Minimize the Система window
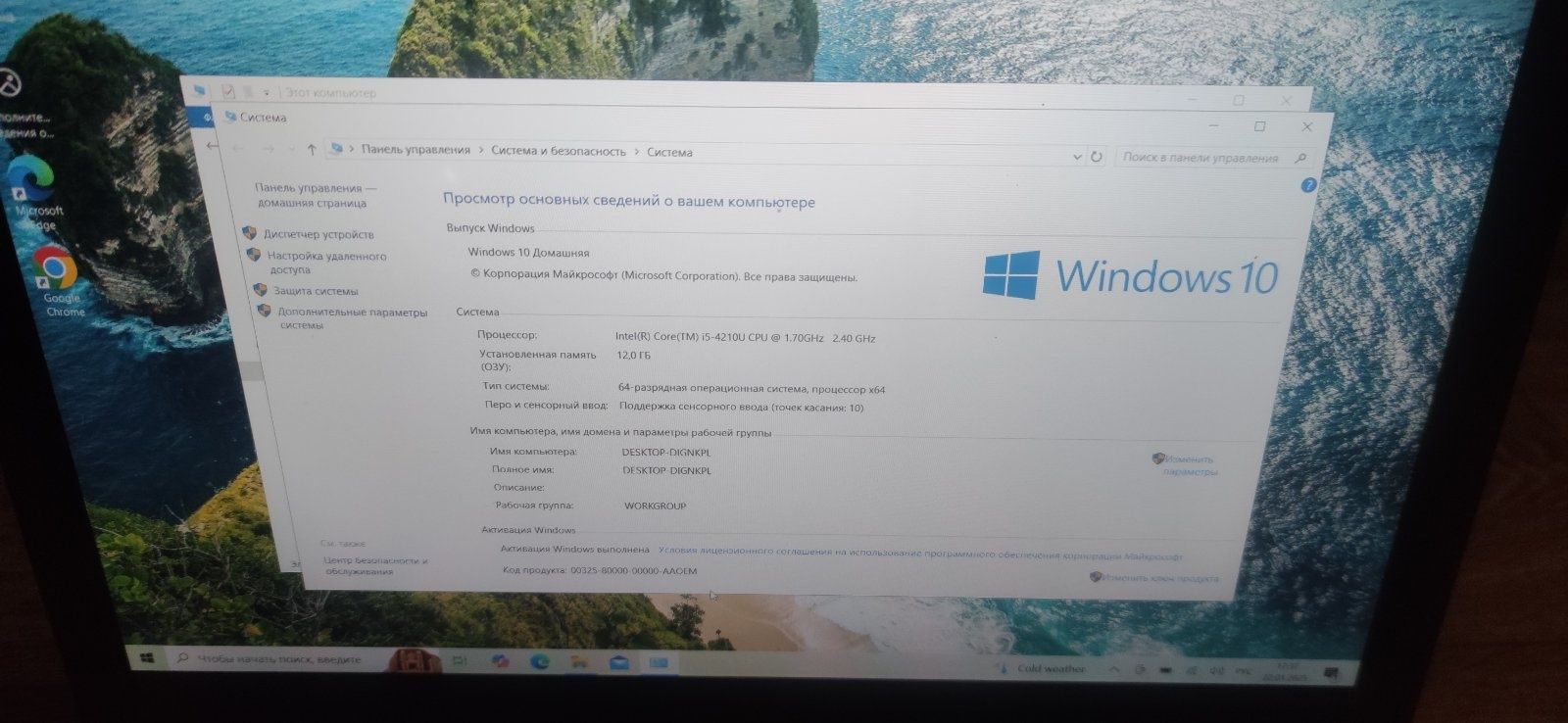The image size is (1568, 723). 1213,125
